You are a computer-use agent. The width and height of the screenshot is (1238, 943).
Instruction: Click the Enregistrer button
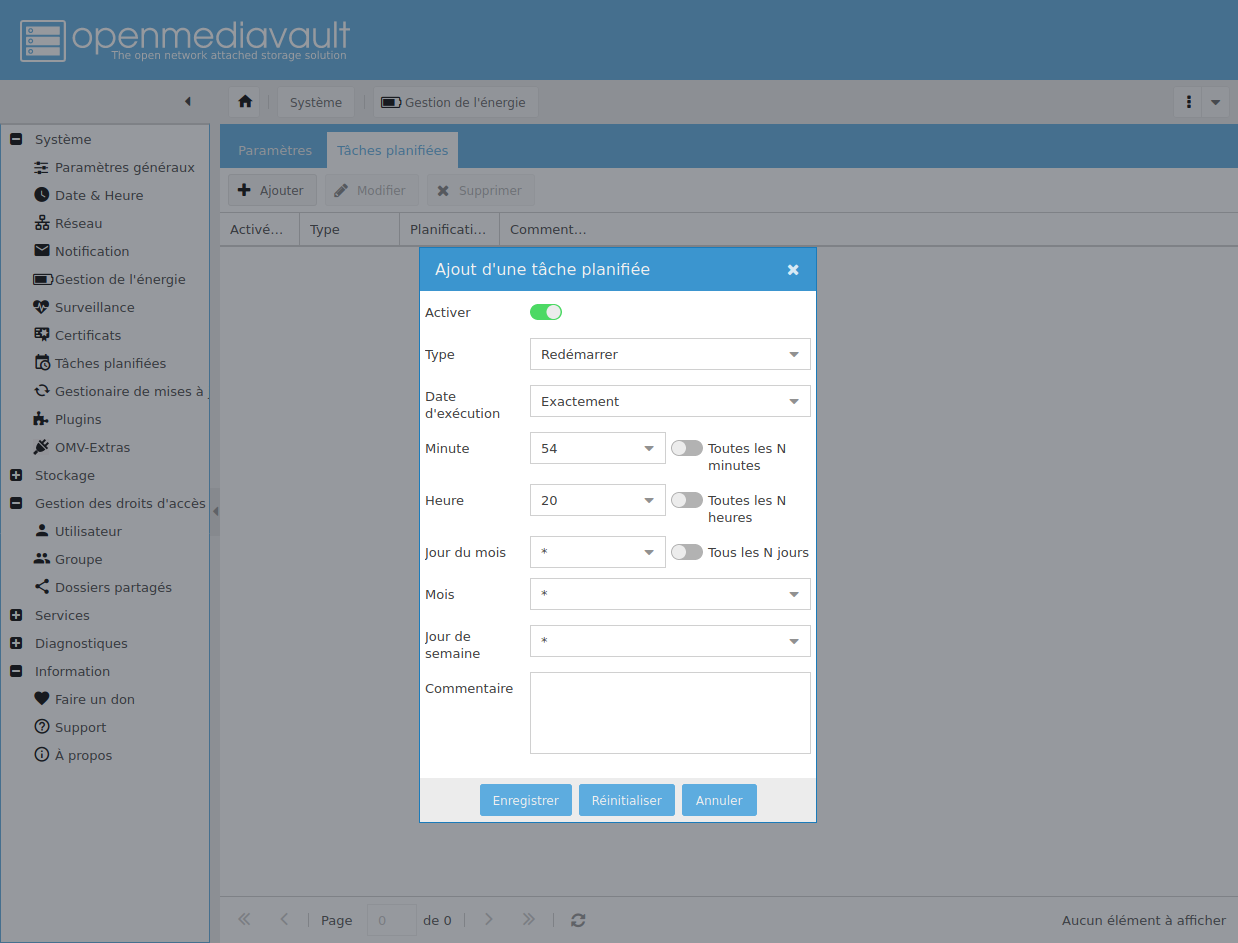525,800
